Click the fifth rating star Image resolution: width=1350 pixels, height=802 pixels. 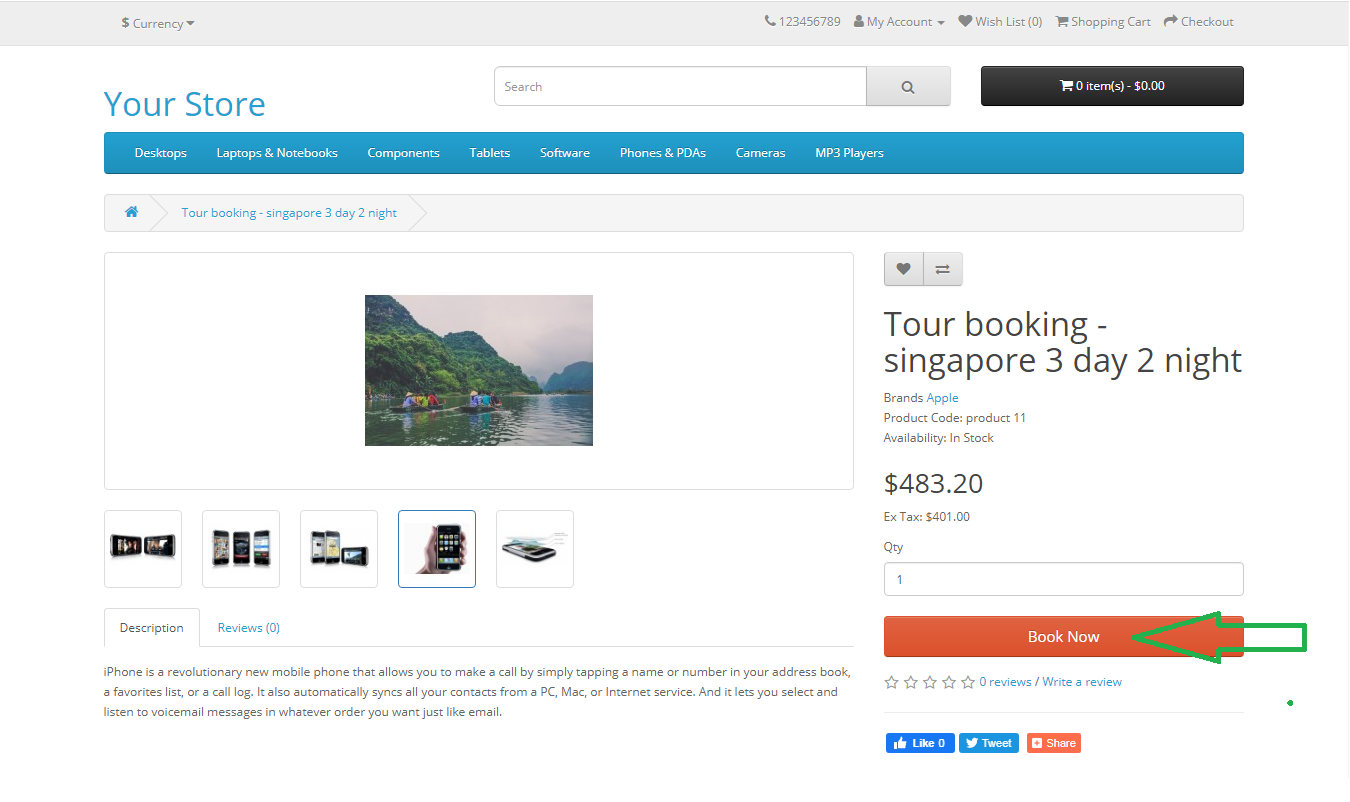tap(968, 682)
